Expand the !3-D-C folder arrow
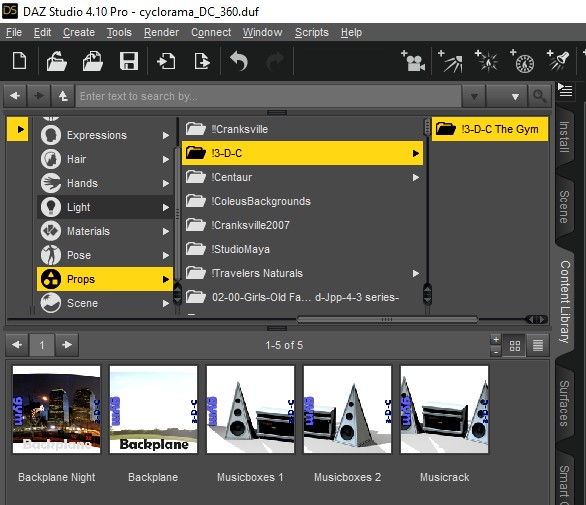Image resolution: width=586 pixels, height=505 pixels. tap(416, 153)
